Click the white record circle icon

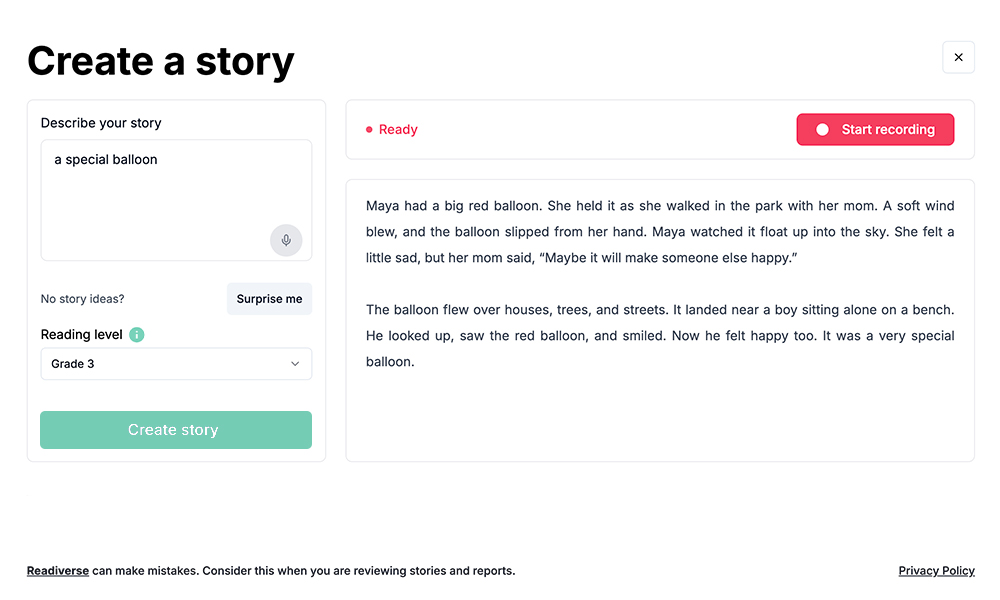(x=823, y=129)
